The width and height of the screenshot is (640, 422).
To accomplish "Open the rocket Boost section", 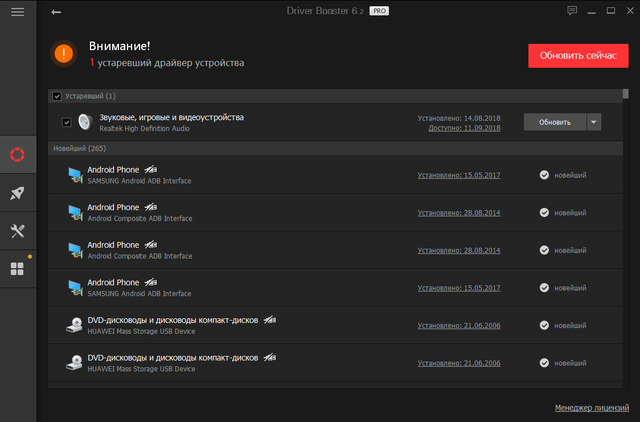I will coord(17,193).
